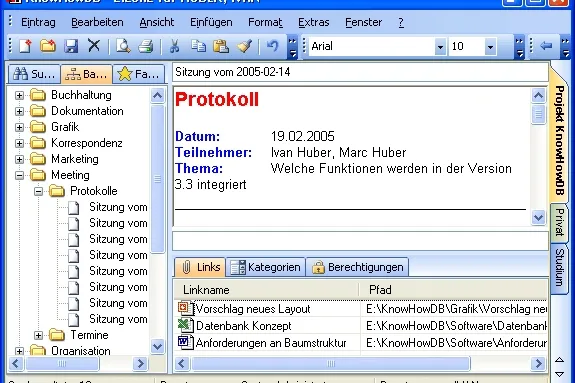
Task: Expand the Termine tree node
Action: 39,335
